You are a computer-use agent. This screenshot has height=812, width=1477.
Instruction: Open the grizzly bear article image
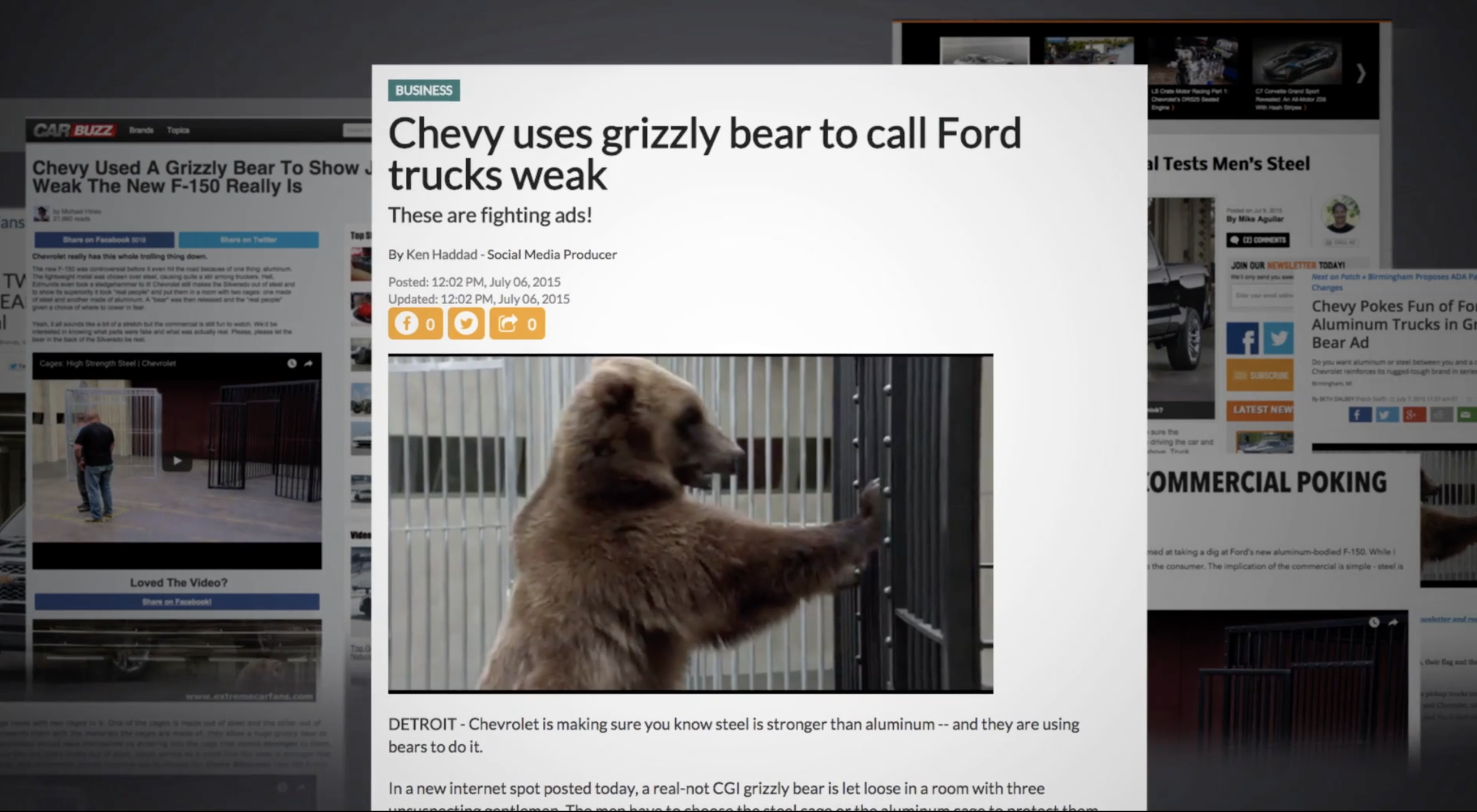pos(690,523)
